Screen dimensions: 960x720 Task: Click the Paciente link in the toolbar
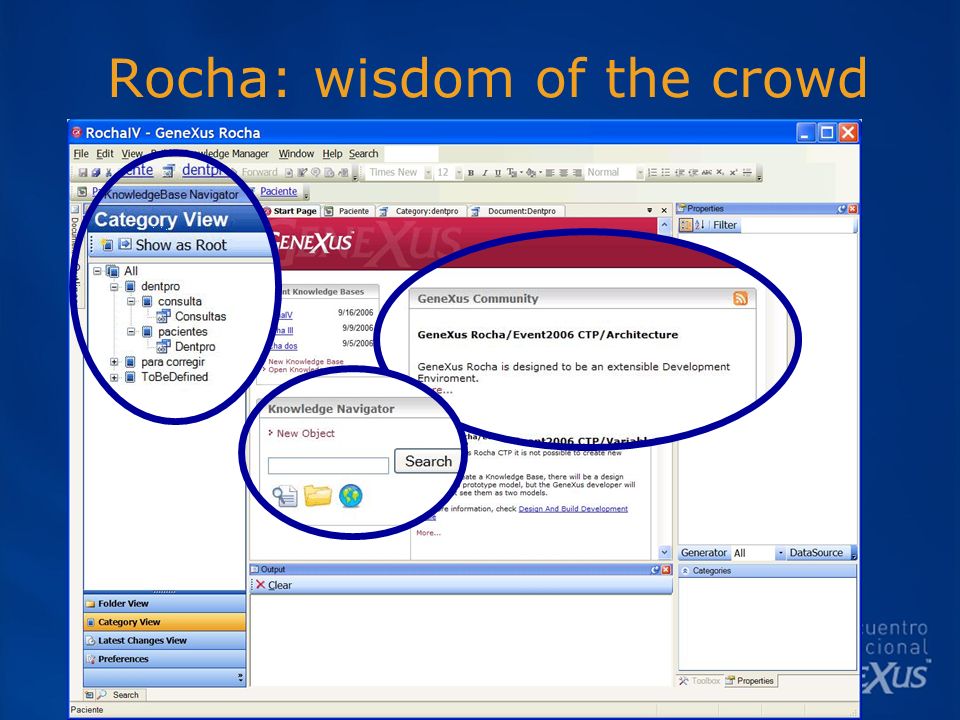278,192
